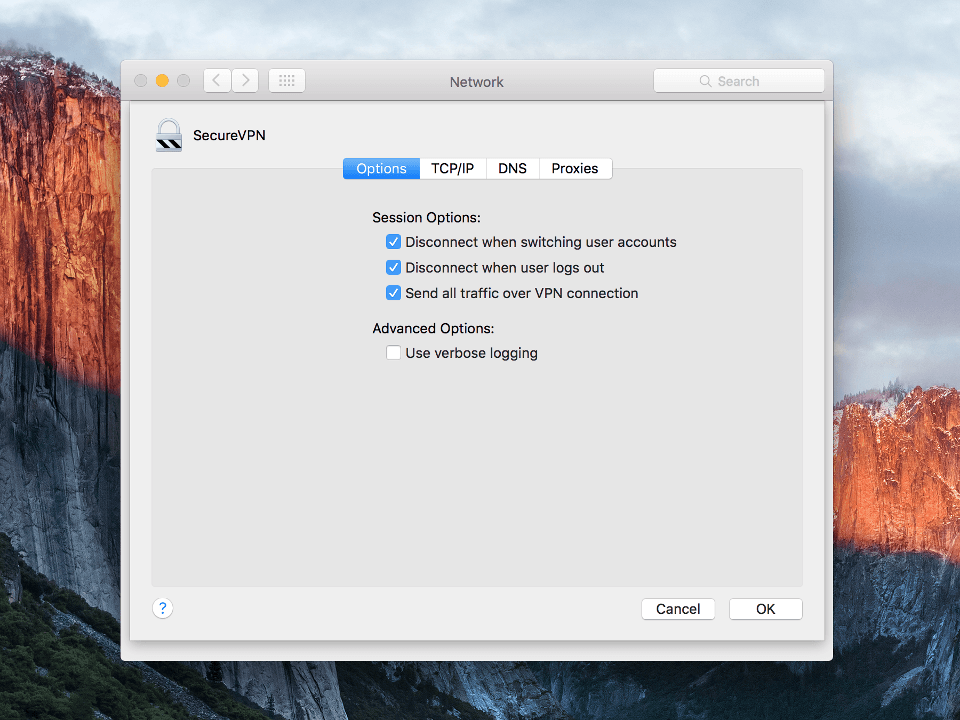Switch to the TCP/IP tab
This screenshot has height=720, width=960.
tap(452, 168)
